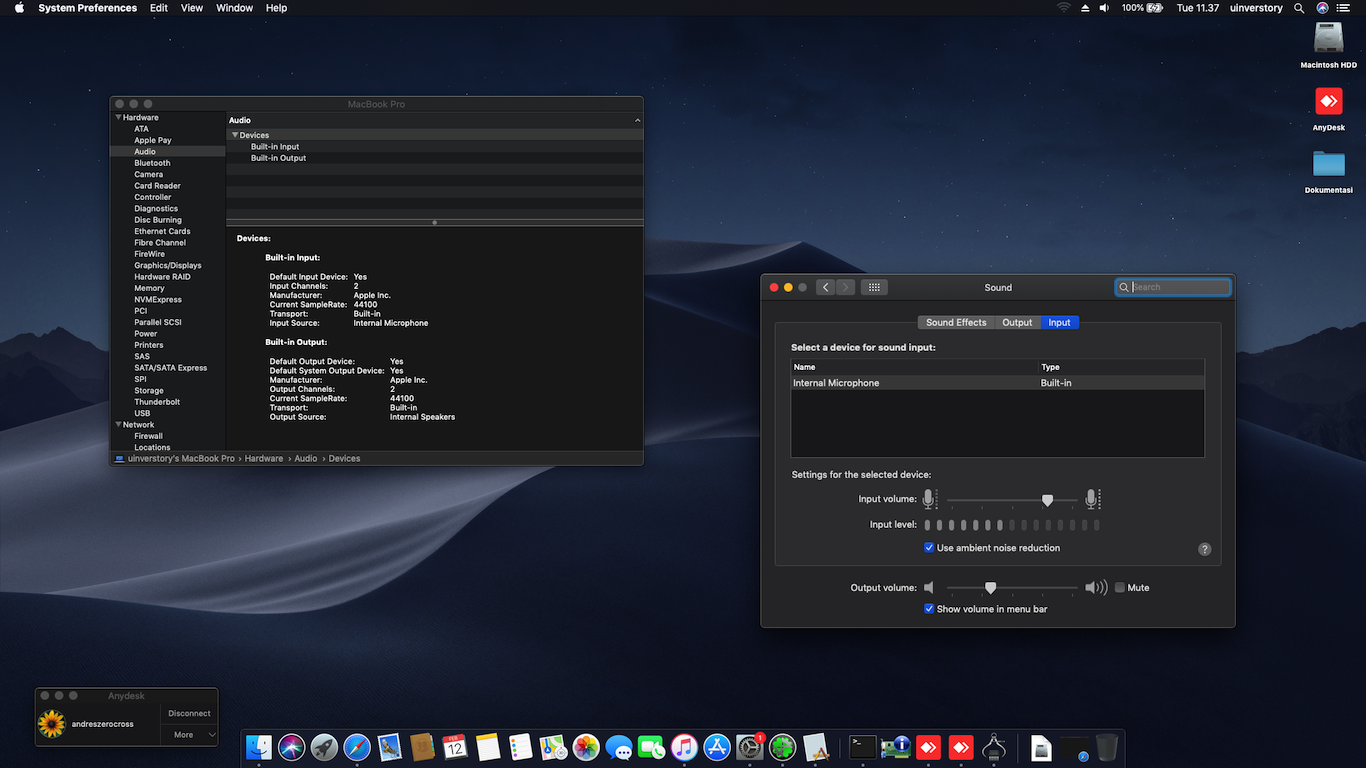This screenshot has height=768, width=1366.
Task: Collapse the Devices disclosure triangle
Action: coord(235,135)
